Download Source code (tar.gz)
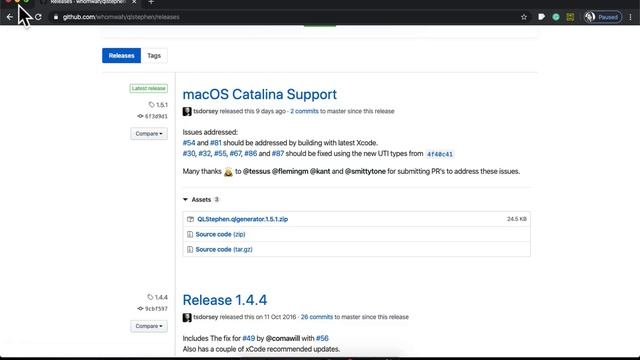 [x=224, y=249]
